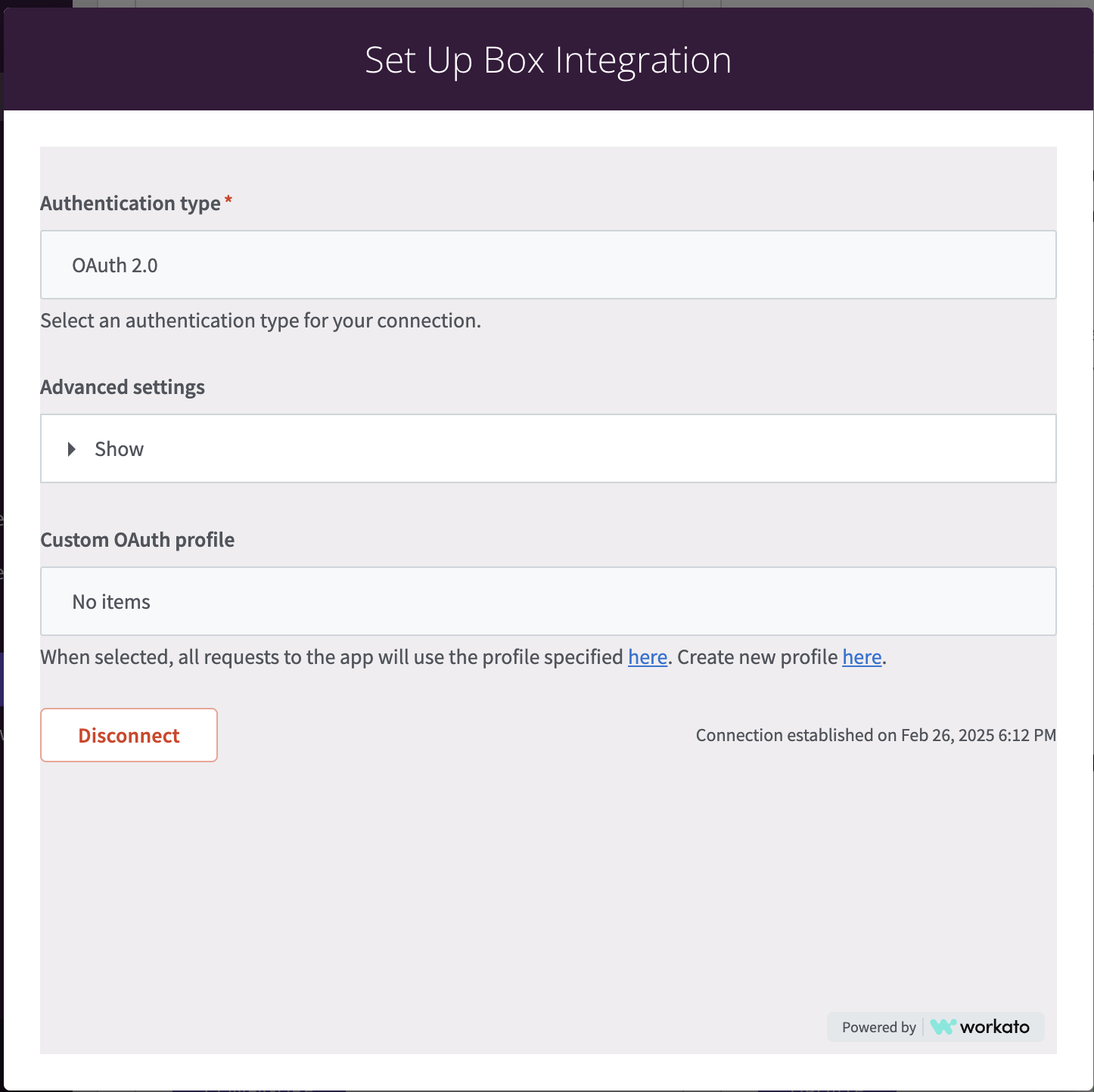Viewport: 1094px width, 1092px height.
Task: Click the workato wordmark text
Action: point(994,1027)
